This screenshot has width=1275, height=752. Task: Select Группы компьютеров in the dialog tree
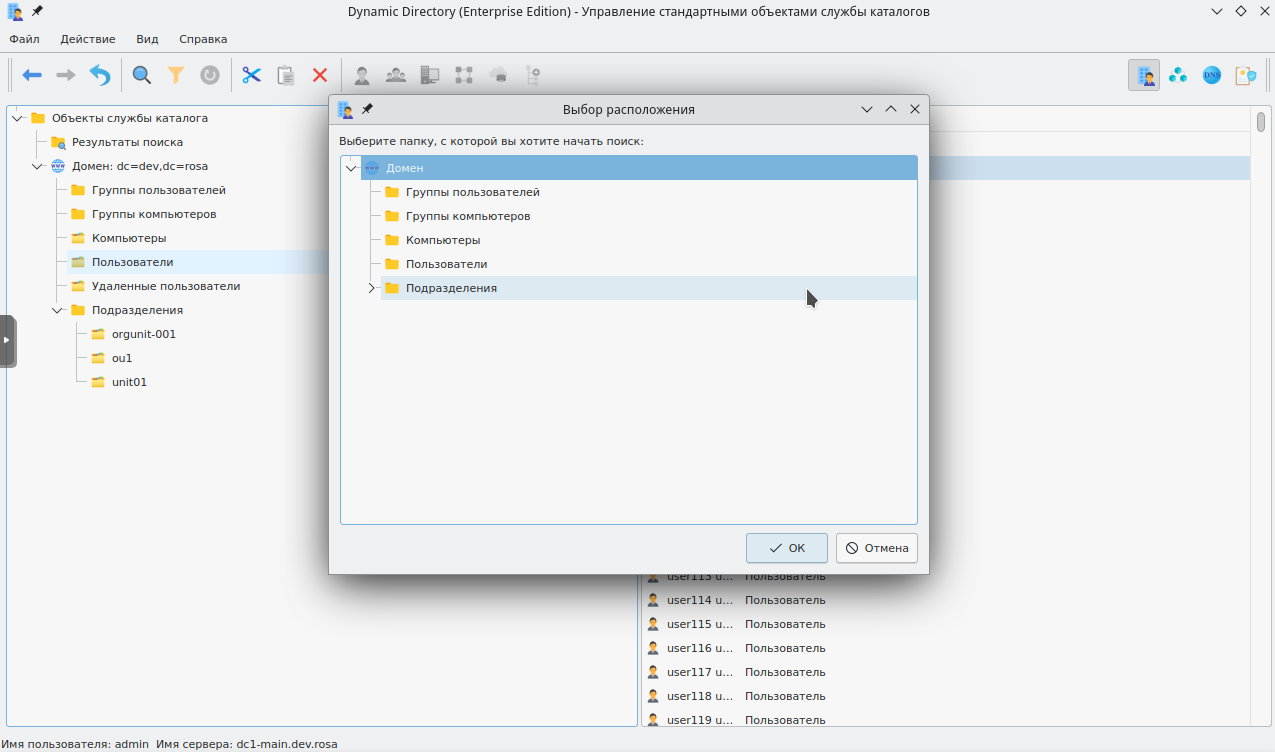(x=467, y=216)
